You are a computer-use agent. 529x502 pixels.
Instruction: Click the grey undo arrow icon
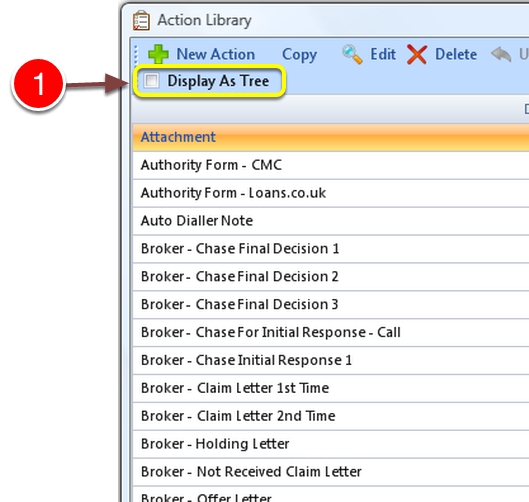(x=501, y=54)
